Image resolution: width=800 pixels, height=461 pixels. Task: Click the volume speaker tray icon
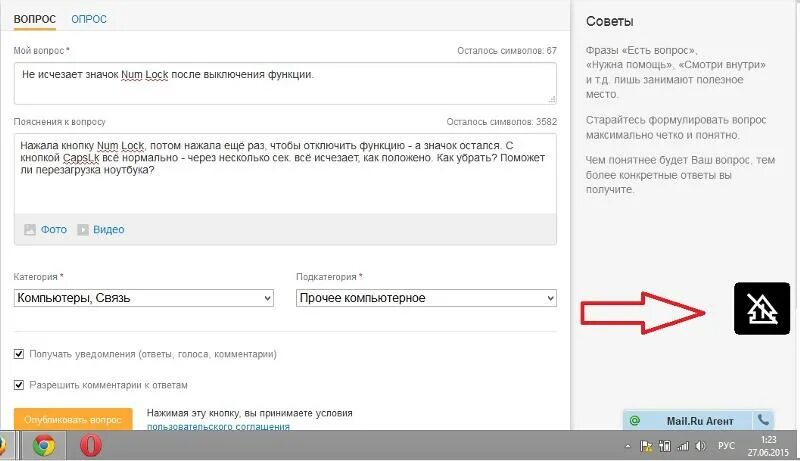pos(701,446)
